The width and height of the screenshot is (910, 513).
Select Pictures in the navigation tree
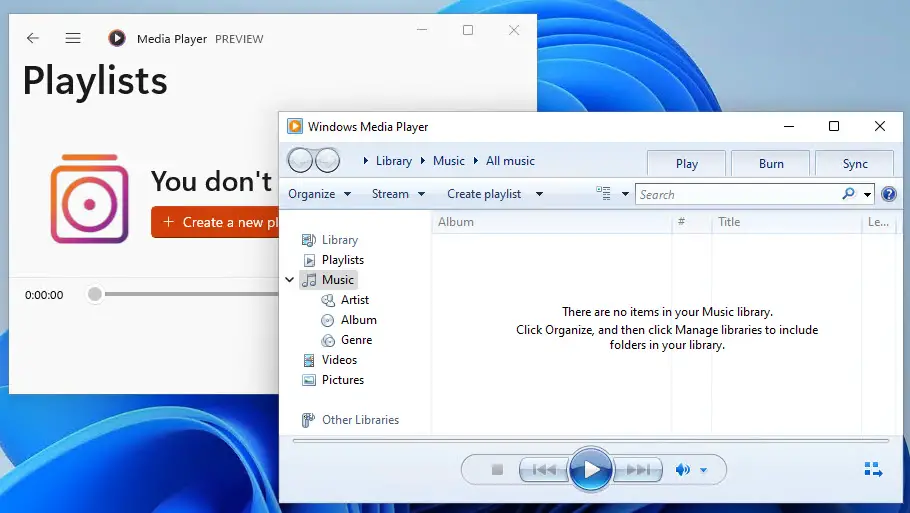342,380
